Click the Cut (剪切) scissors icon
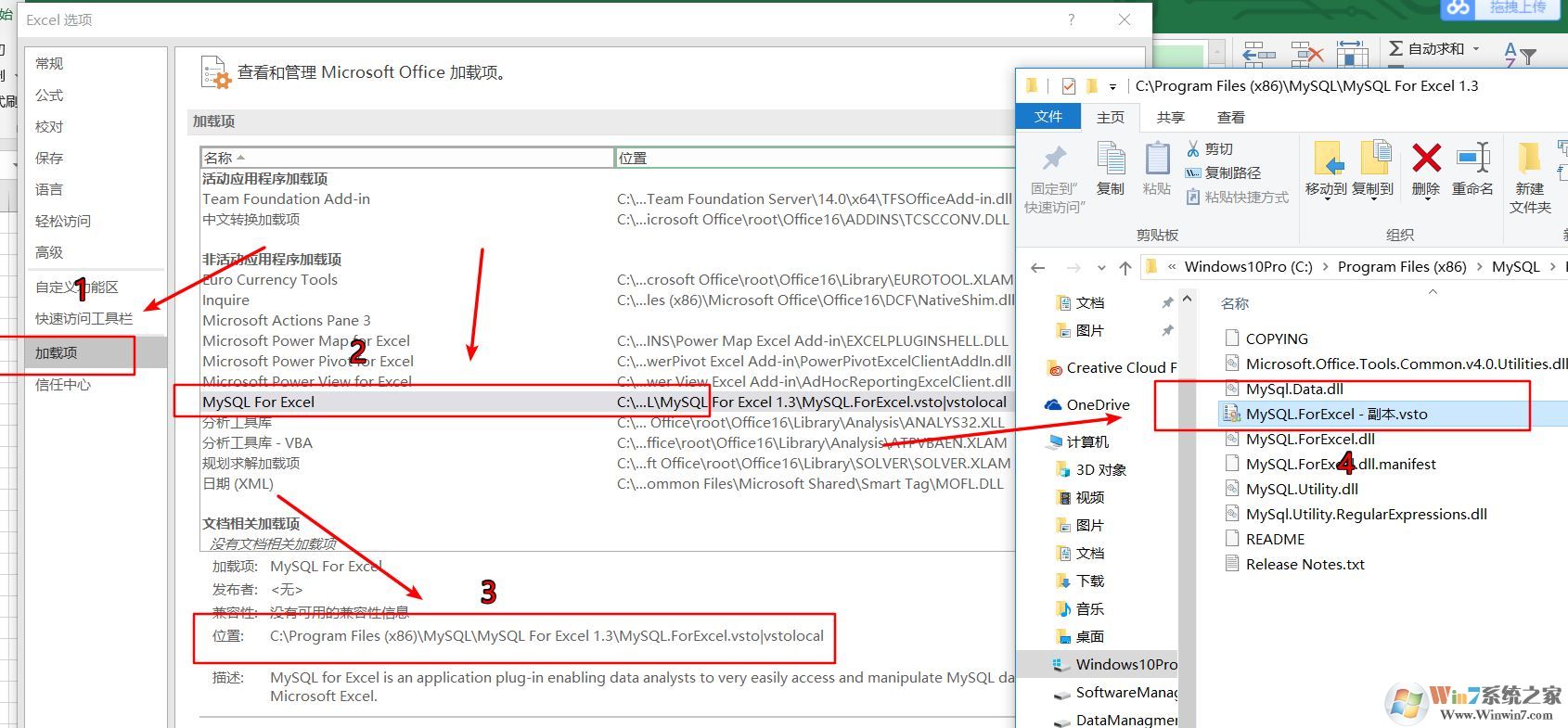The height and width of the screenshot is (728, 1568). [x=1193, y=148]
